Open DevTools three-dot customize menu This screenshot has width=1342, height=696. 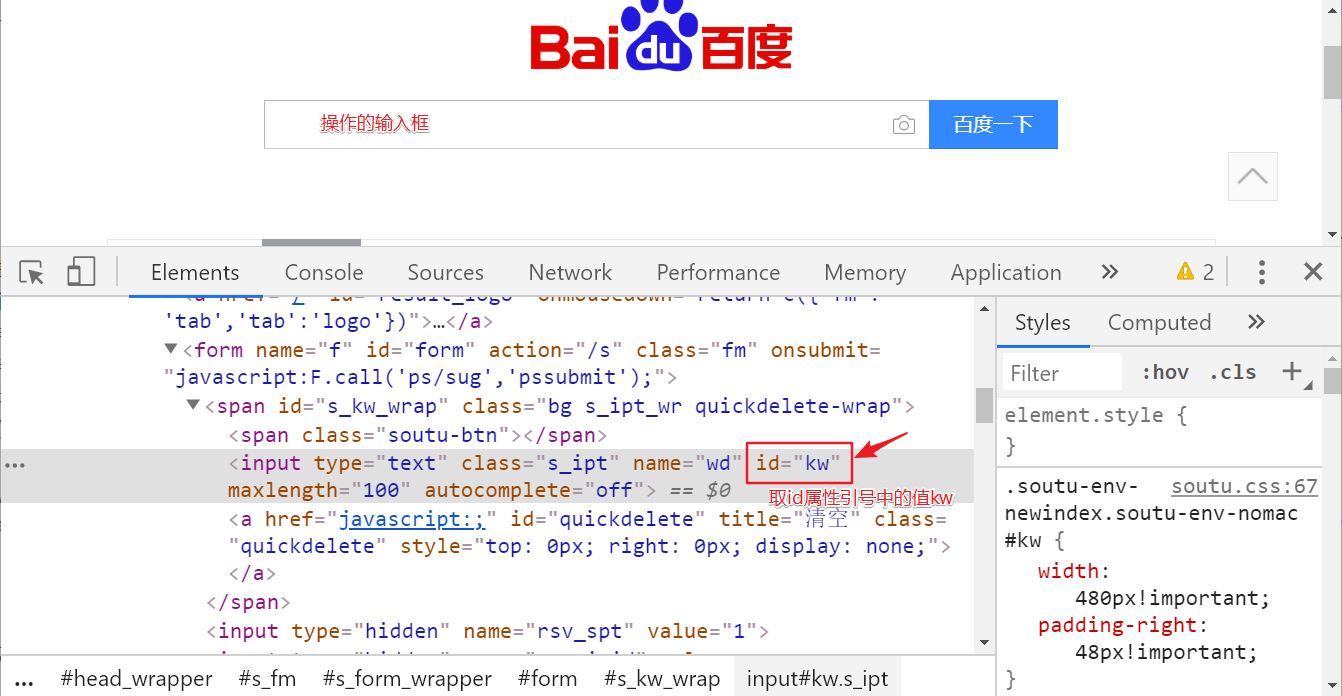(x=1262, y=272)
